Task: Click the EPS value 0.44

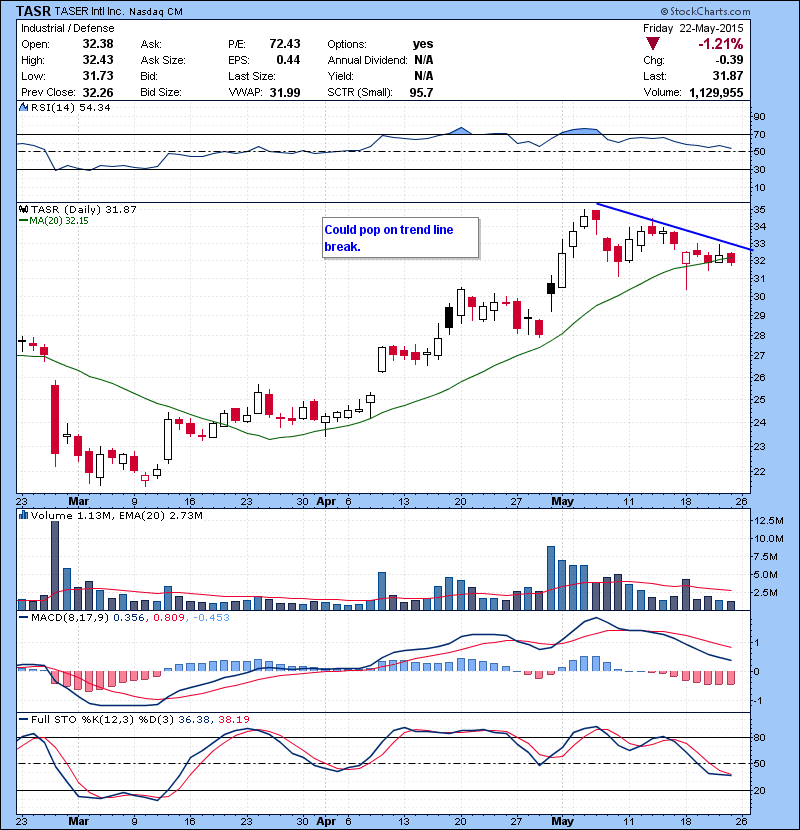Action: (x=288, y=60)
